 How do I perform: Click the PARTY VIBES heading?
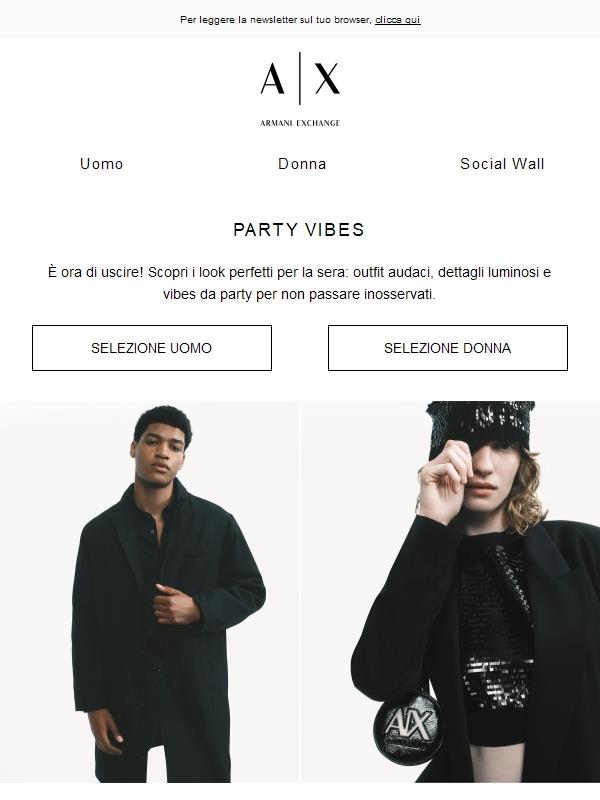click(x=299, y=230)
